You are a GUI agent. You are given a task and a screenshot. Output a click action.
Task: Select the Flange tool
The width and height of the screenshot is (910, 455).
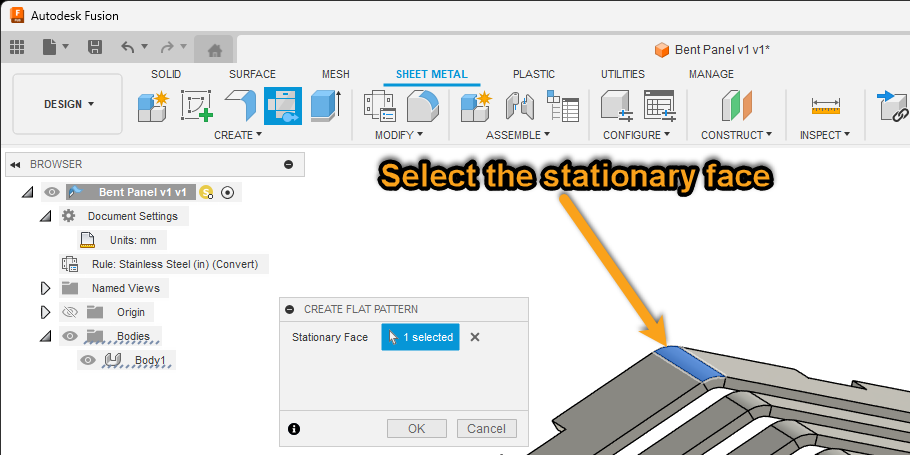click(240, 106)
